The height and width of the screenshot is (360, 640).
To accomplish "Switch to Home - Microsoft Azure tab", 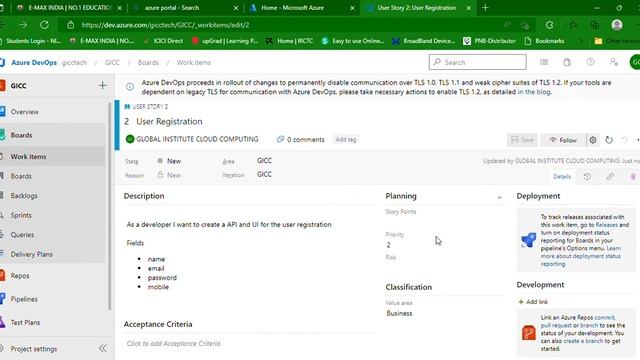I will 302,8.
